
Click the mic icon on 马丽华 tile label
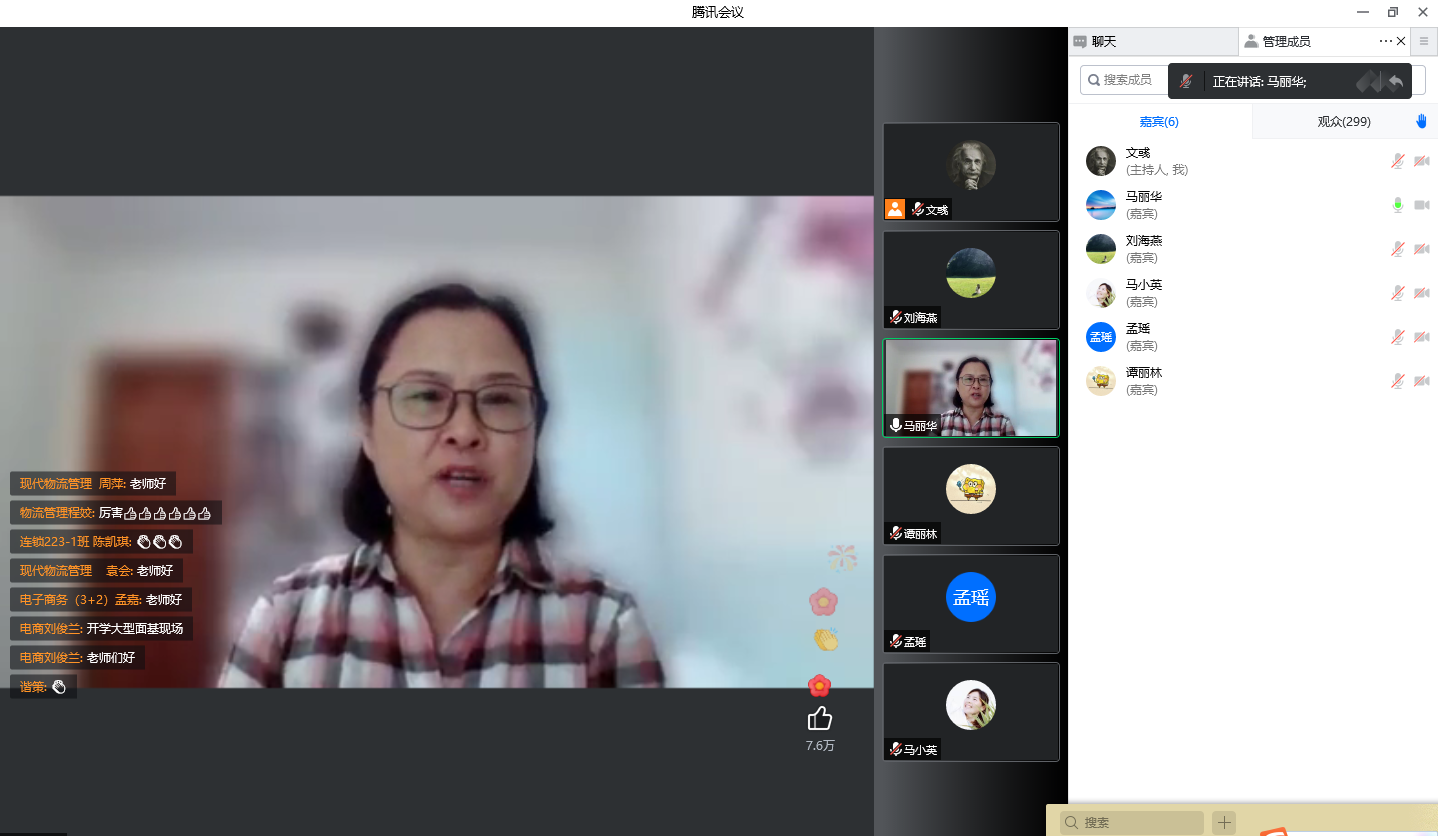(896, 425)
